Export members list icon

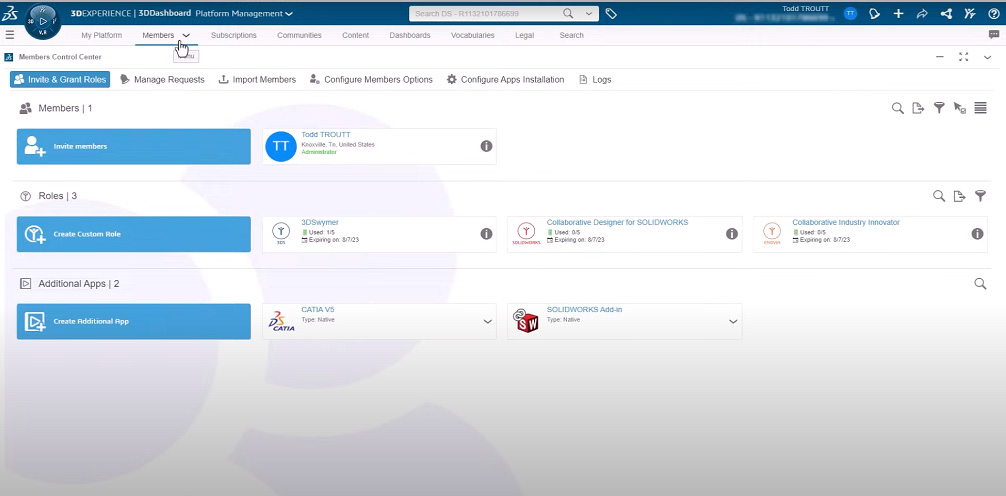918,108
